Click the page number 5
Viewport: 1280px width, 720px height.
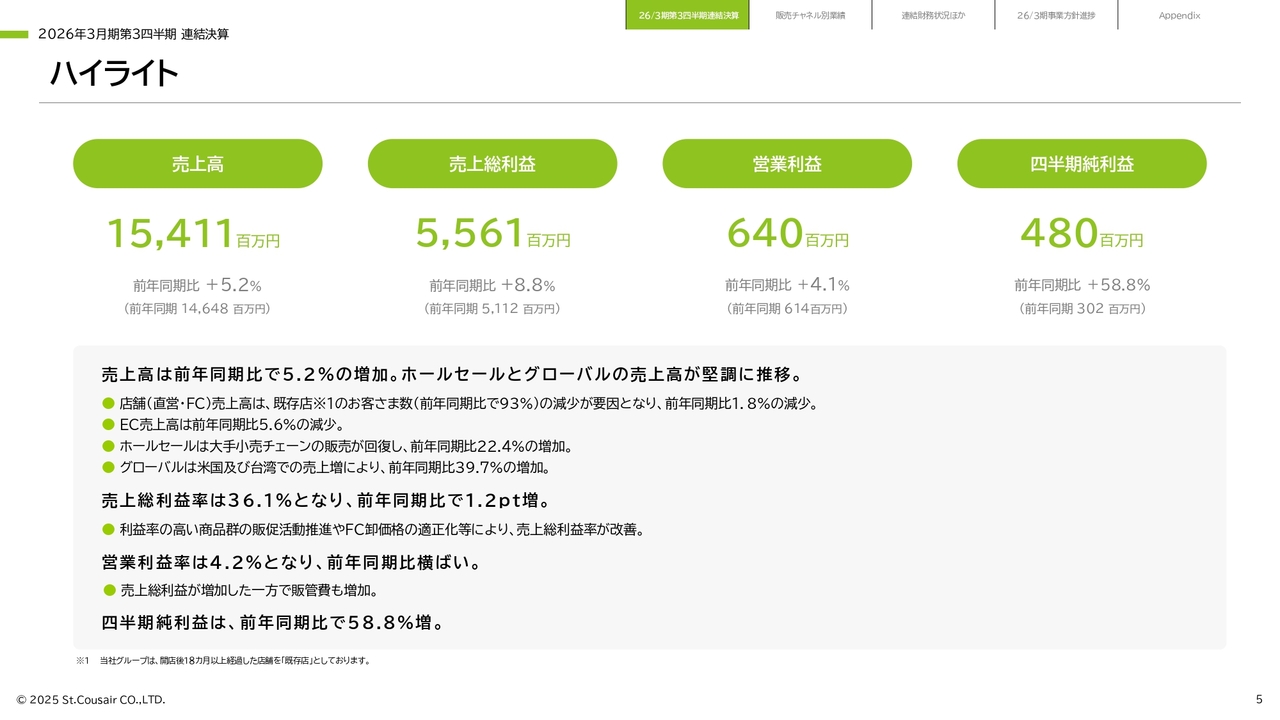tap(1258, 699)
